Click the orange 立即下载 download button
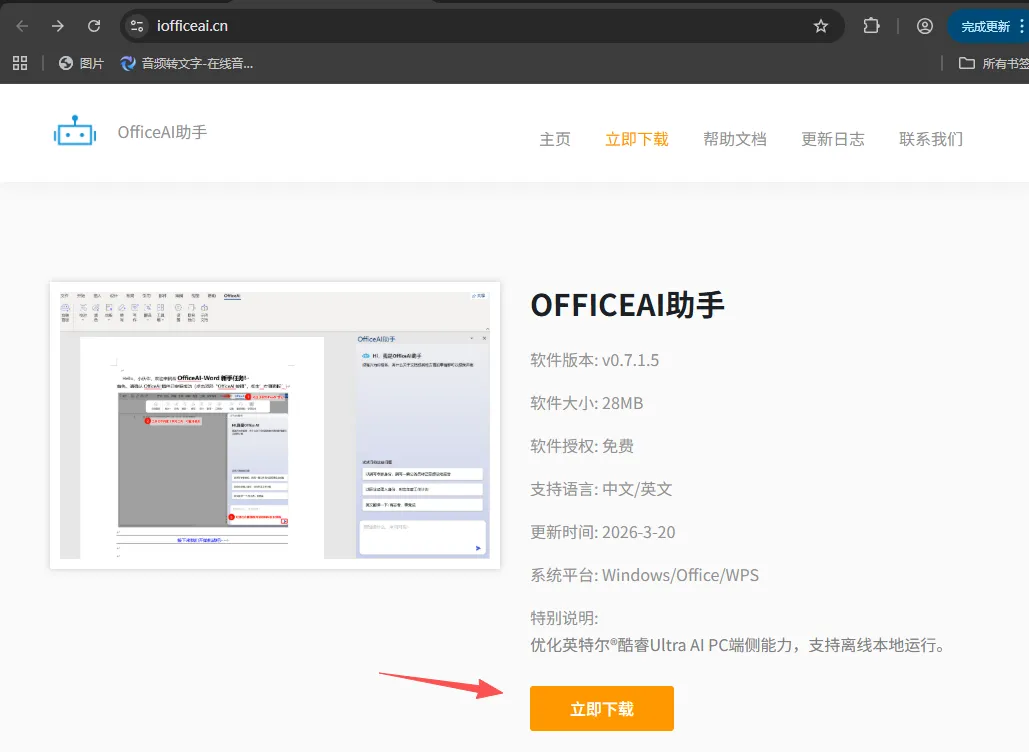 click(x=602, y=709)
